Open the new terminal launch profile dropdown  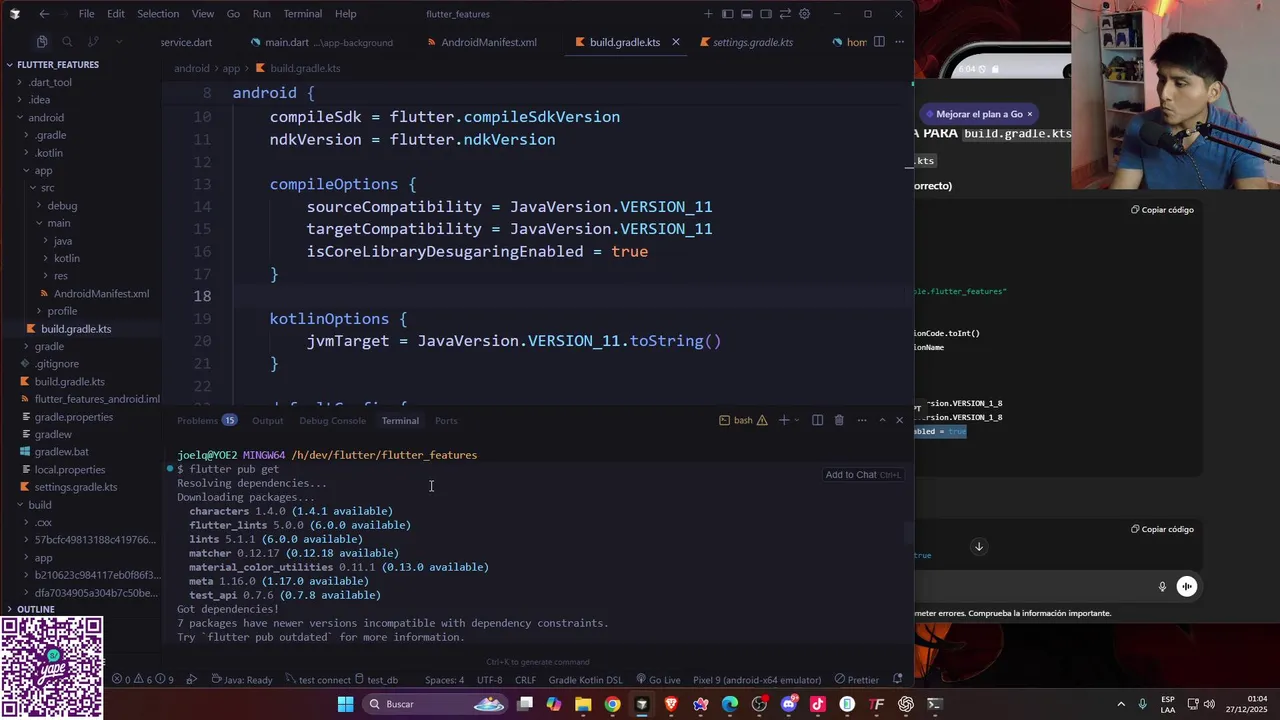tap(797, 421)
